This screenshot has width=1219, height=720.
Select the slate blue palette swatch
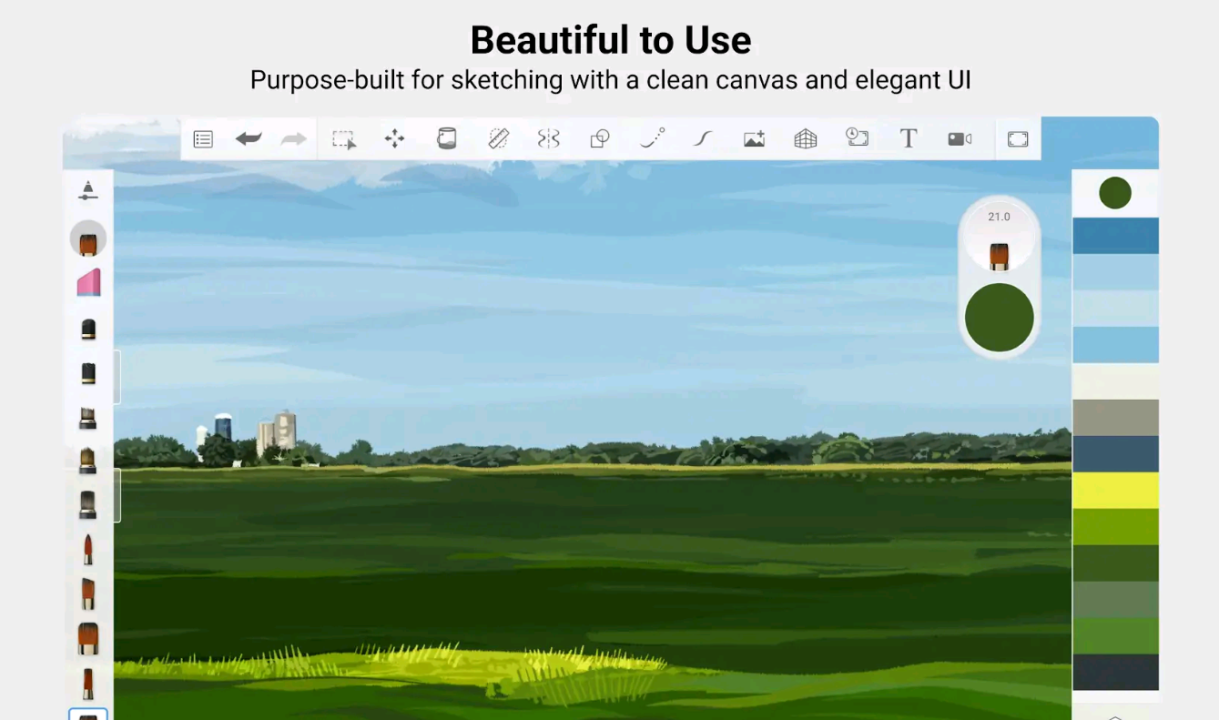click(1116, 454)
